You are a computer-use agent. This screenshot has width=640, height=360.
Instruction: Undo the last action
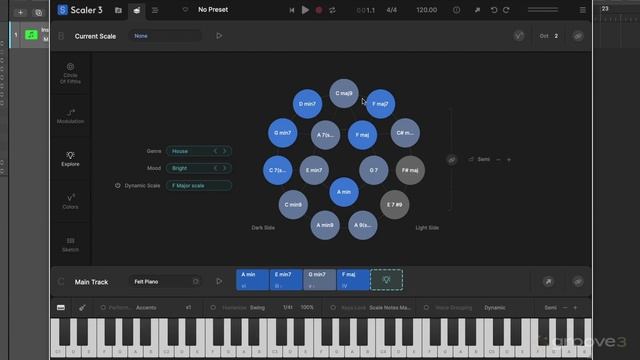494,10
